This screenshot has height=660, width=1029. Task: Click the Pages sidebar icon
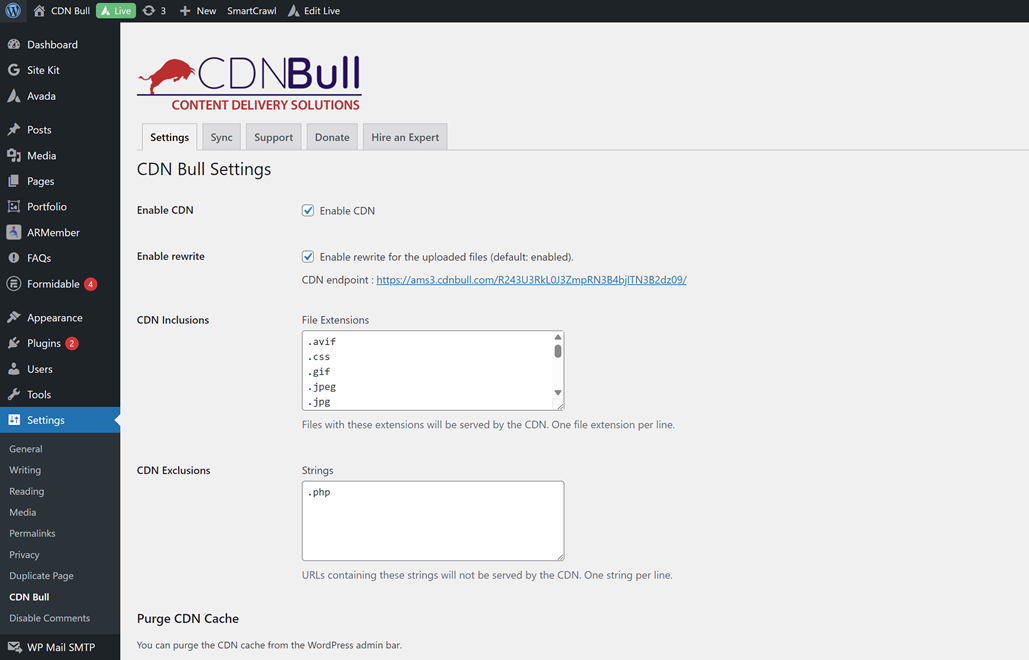(14, 181)
